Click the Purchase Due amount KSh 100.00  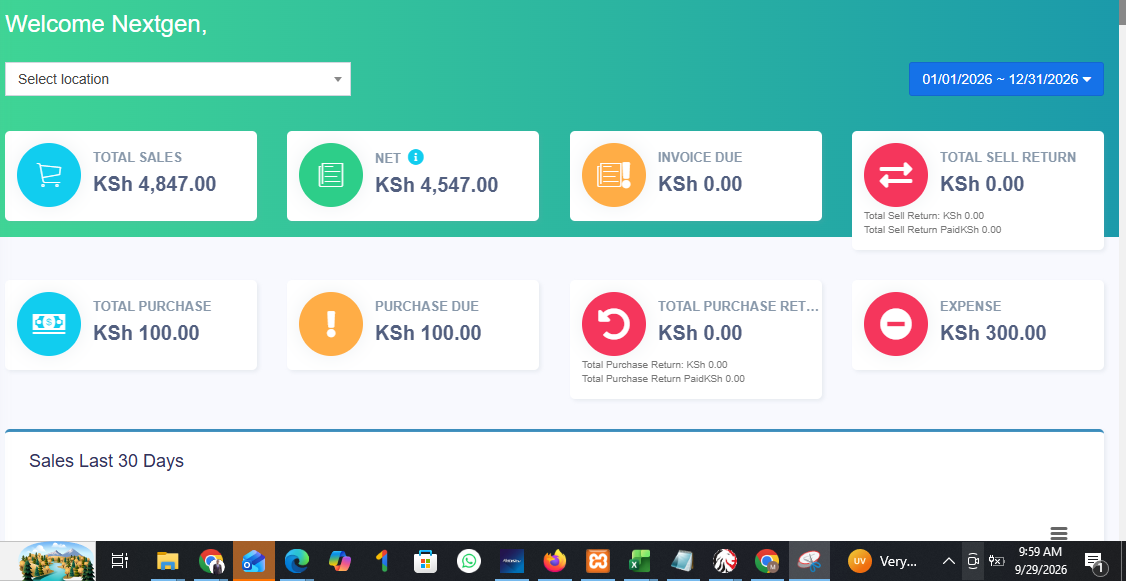click(x=428, y=333)
